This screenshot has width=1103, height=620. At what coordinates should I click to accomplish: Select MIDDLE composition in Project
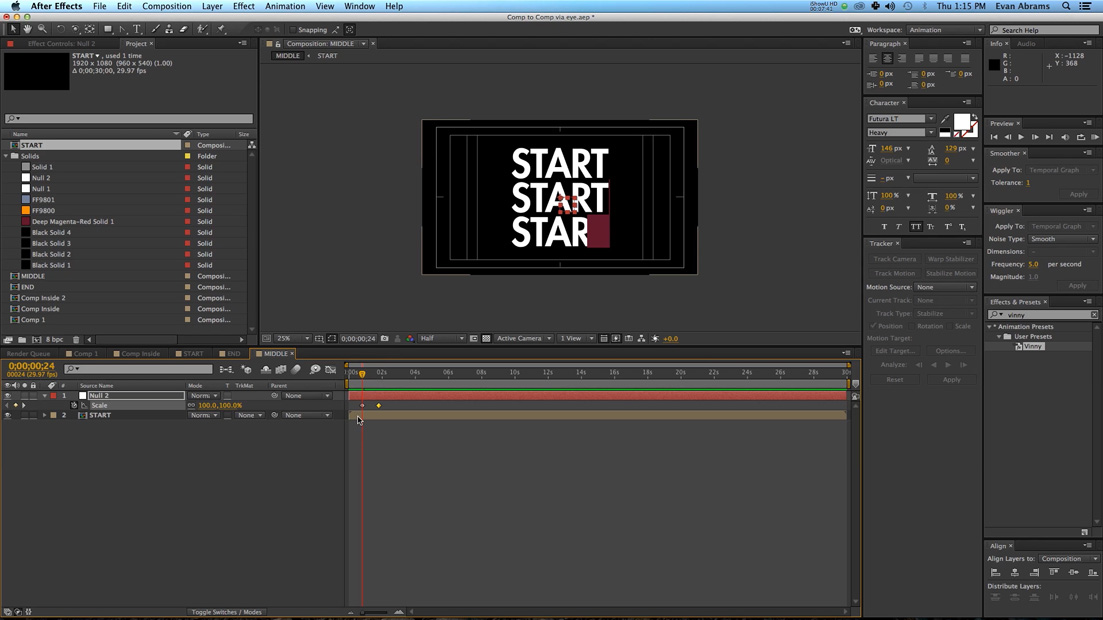[33, 277]
